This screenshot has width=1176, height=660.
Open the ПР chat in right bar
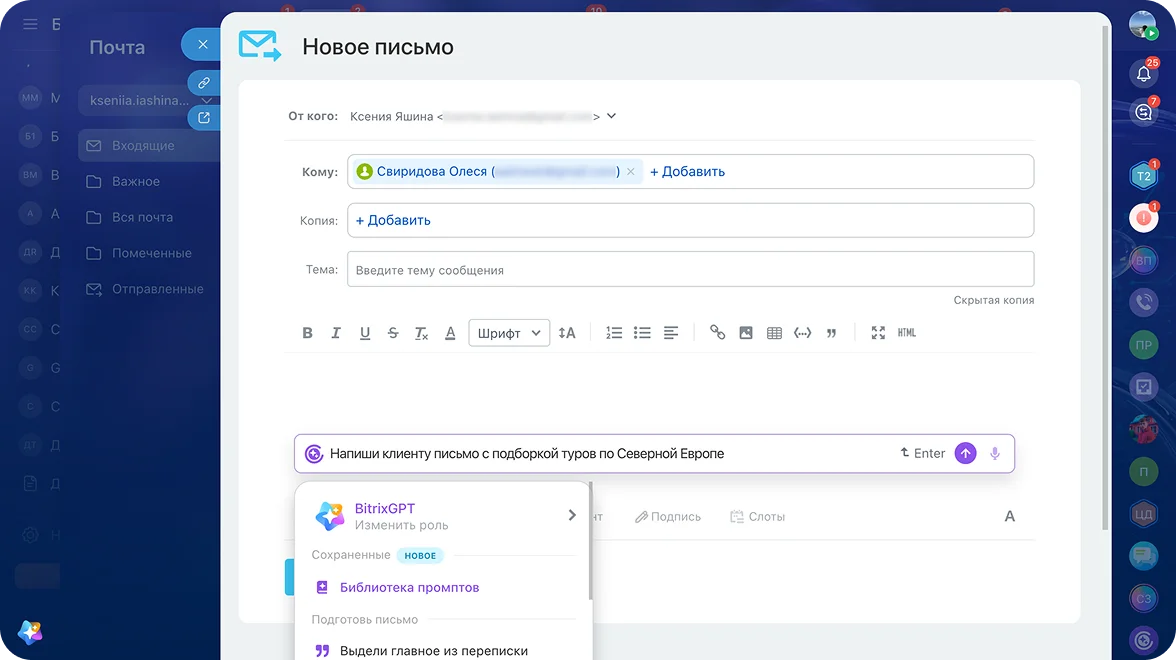coord(1143,345)
